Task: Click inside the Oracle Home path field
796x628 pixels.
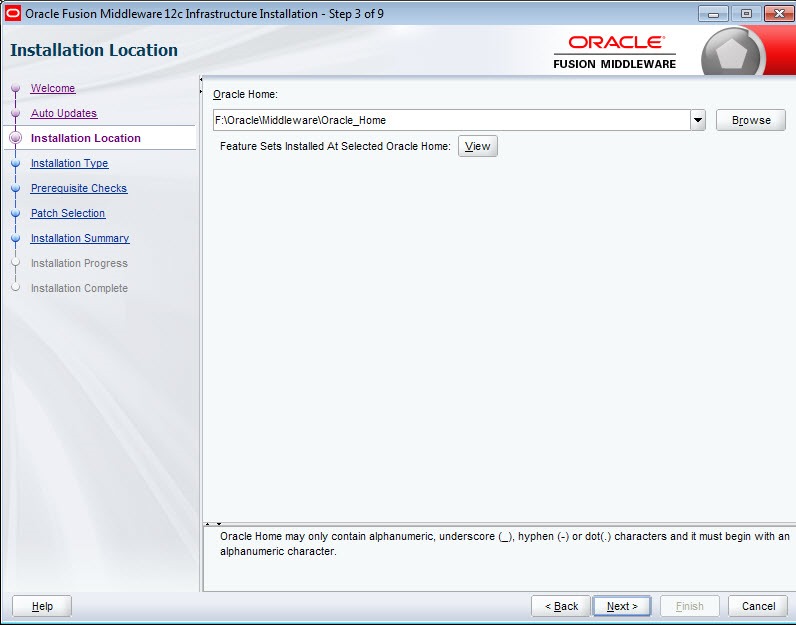Action: point(451,120)
